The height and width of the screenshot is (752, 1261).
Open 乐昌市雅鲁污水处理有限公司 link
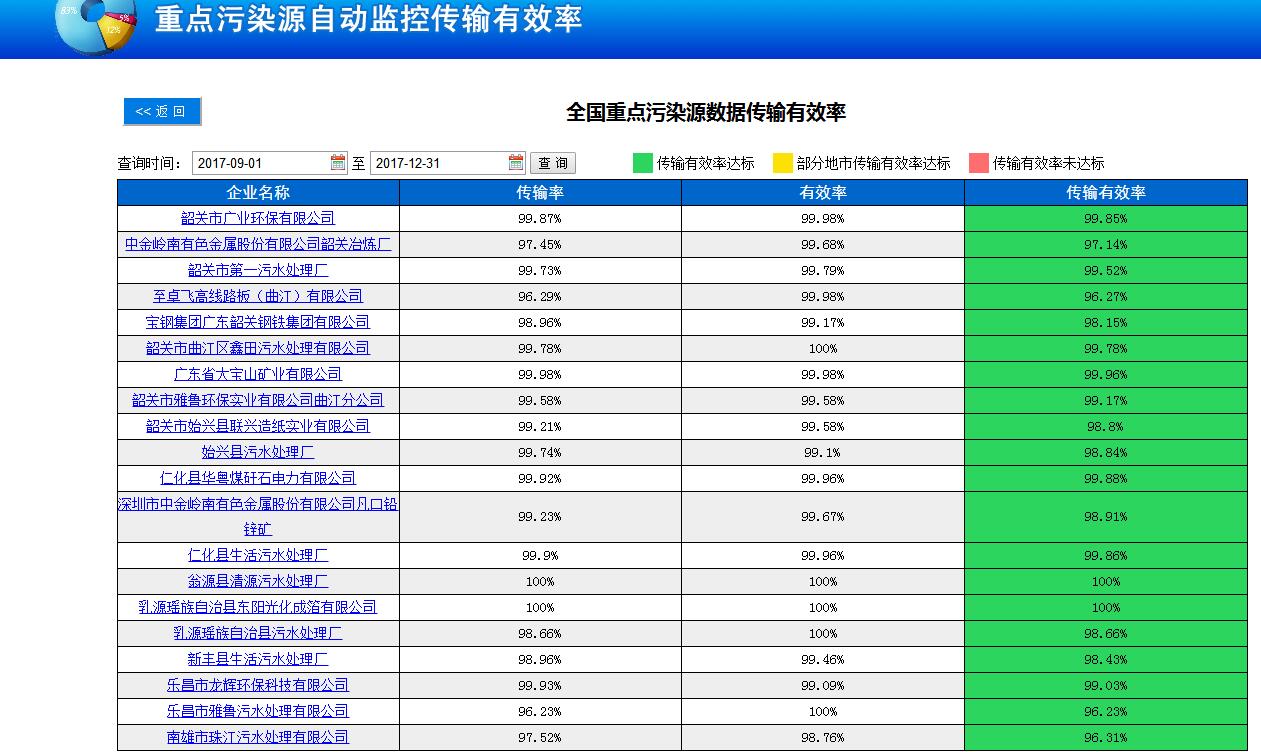[x=258, y=711]
